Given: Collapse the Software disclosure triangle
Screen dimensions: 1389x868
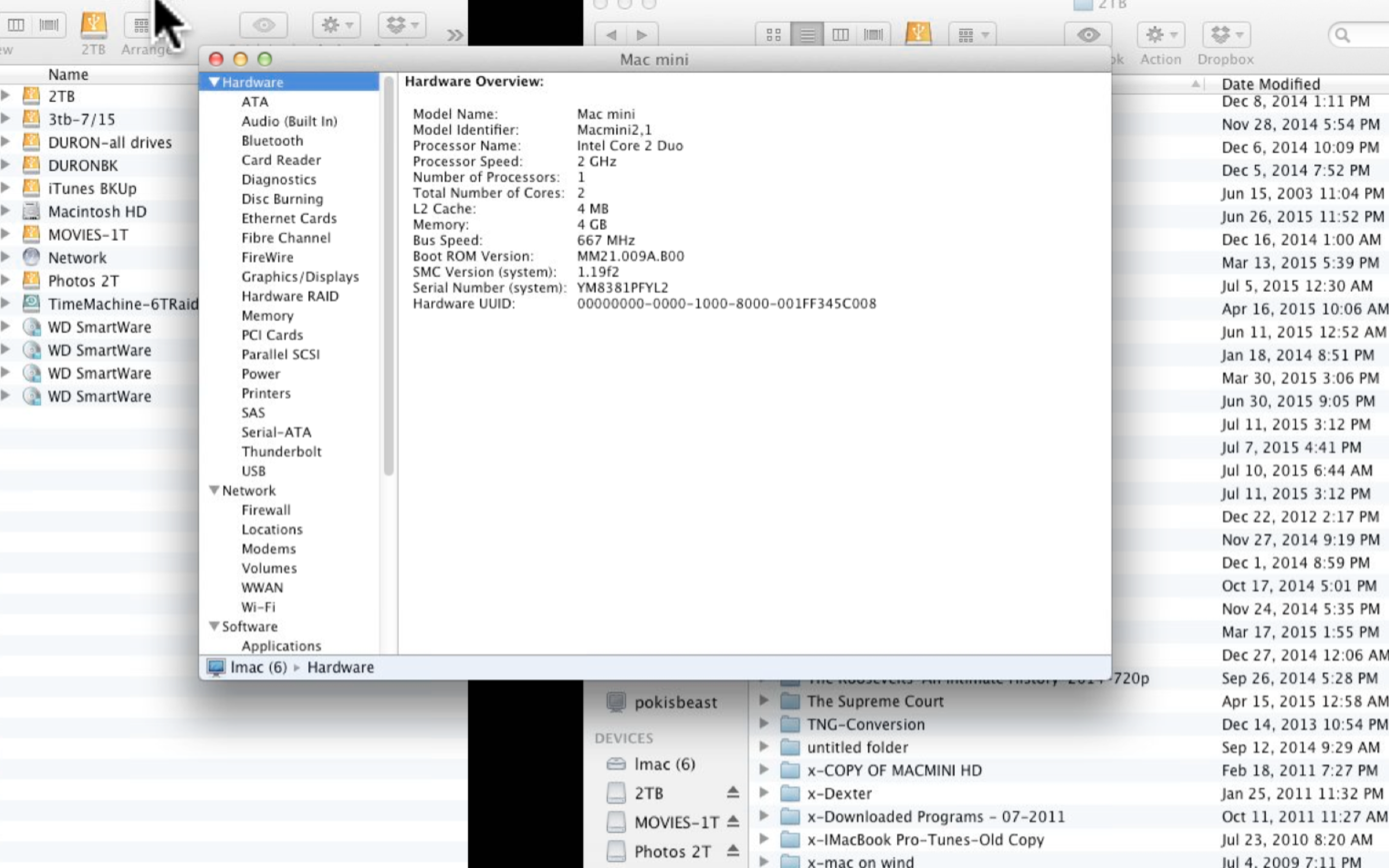Looking at the screenshot, I should (214, 626).
